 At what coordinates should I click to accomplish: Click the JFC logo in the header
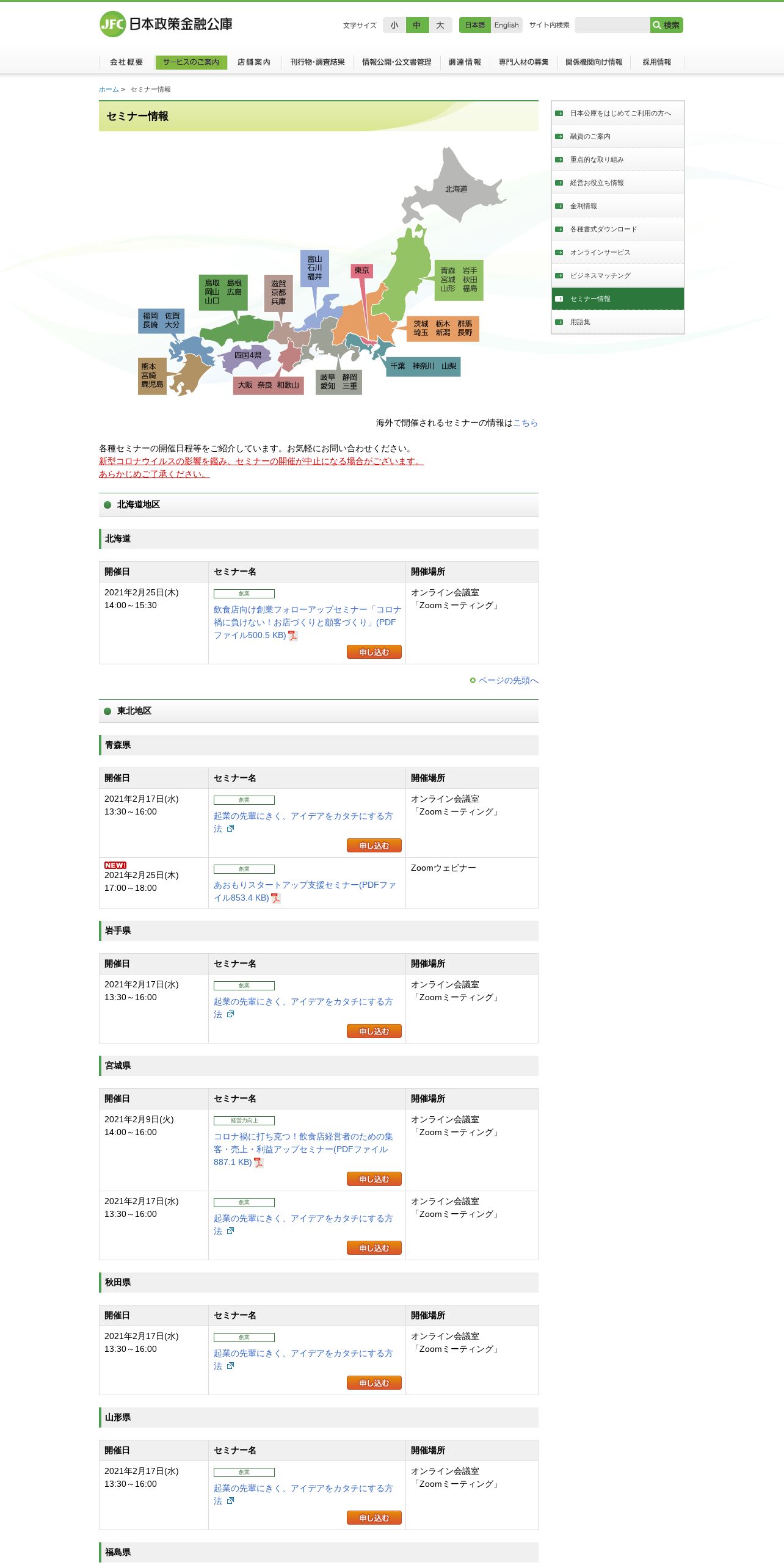point(165,24)
